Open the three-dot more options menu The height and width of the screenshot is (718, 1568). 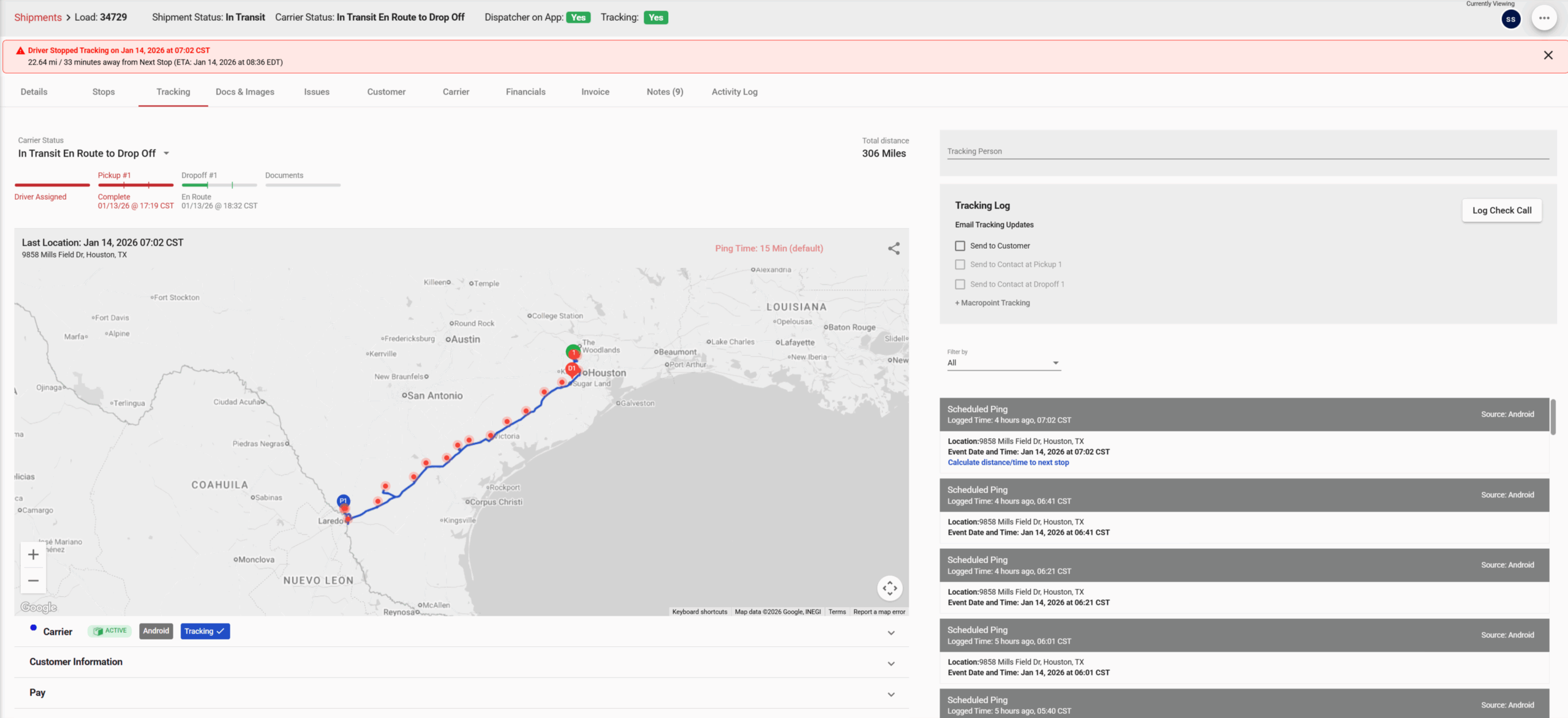[x=1543, y=18]
